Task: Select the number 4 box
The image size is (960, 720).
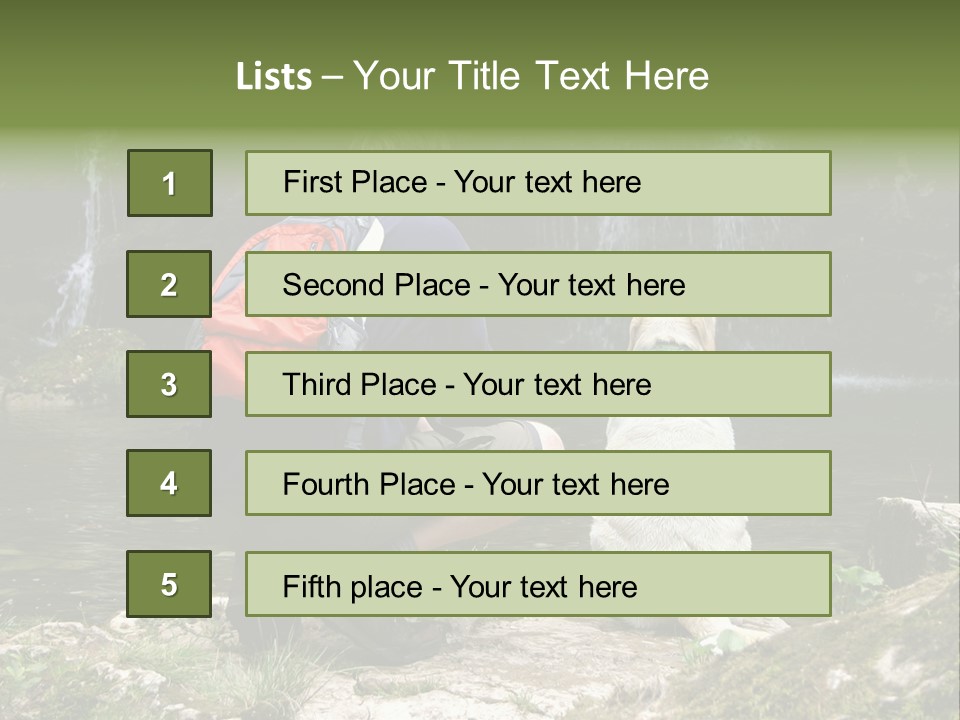Action: click(169, 483)
